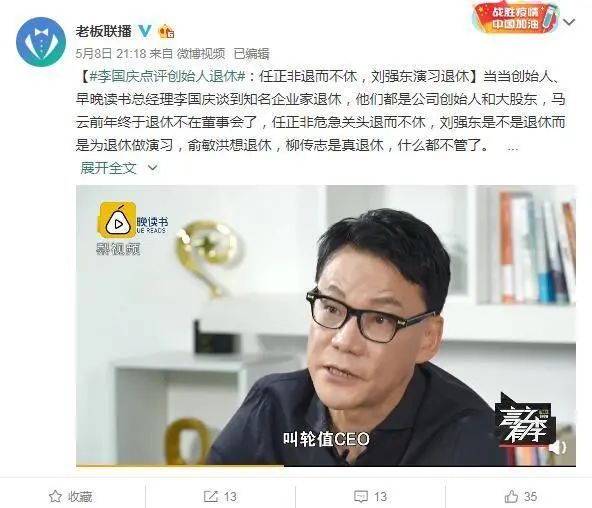
Task: Open the 老板联播 username link
Action: pos(103,31)
